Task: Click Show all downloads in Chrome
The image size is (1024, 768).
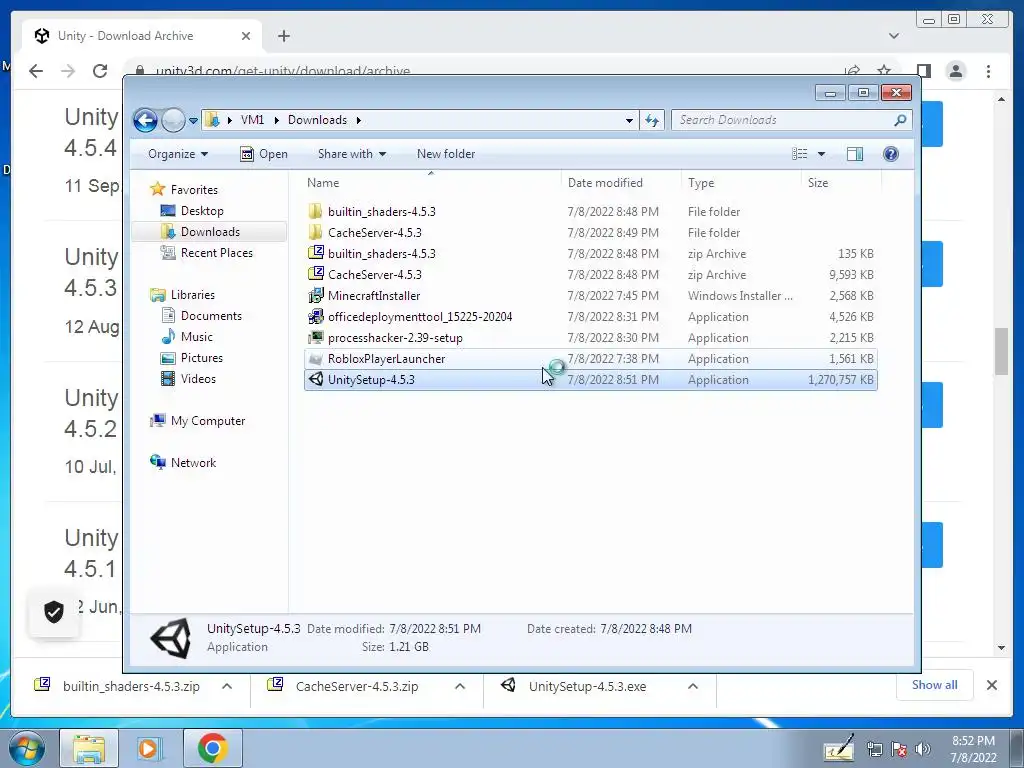Action: click(935, 685)
